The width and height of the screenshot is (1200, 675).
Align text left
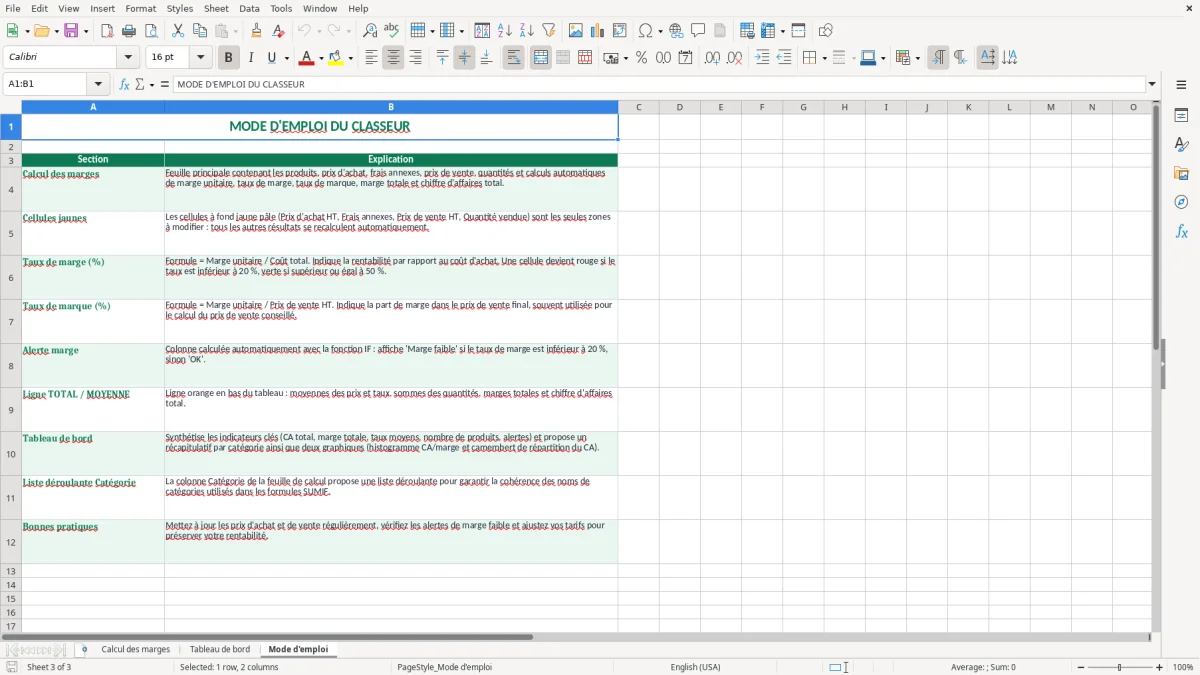(371, 58)
